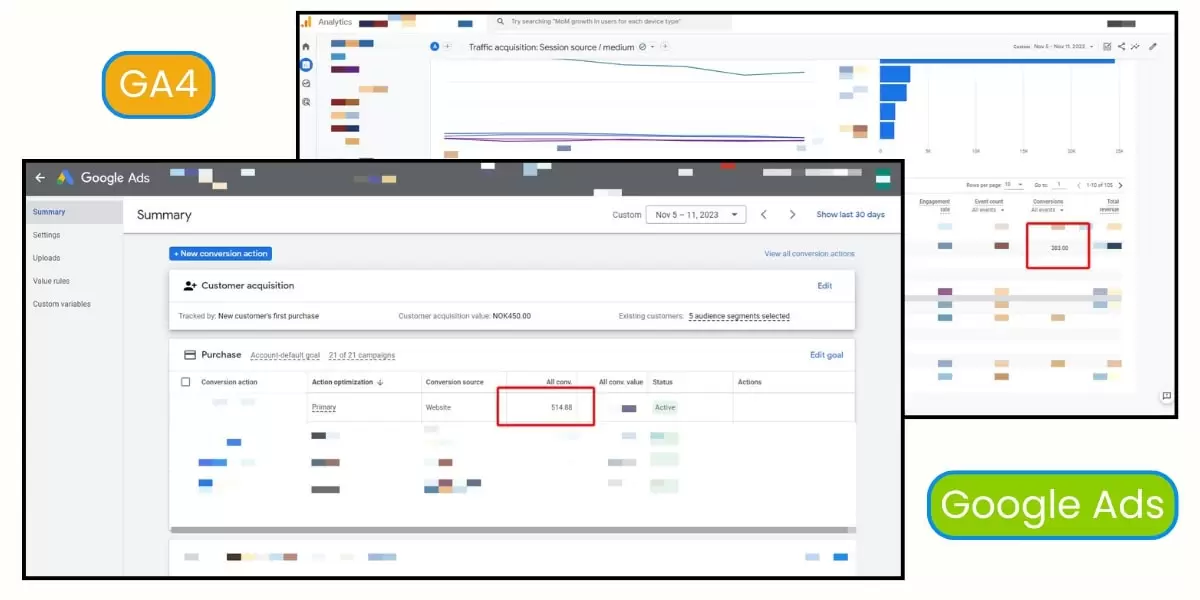Screen dimensions: 1200x600
Task: Tick the select-all checkbox beside Conversion action
Action: (x=186, y=382)
